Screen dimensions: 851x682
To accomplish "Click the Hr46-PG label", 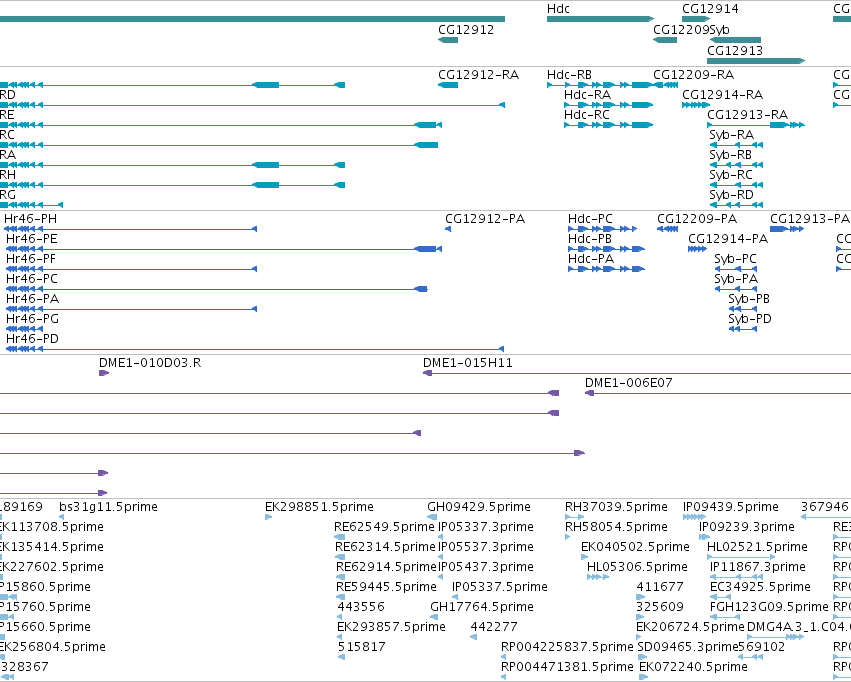I will coord(33,319).
